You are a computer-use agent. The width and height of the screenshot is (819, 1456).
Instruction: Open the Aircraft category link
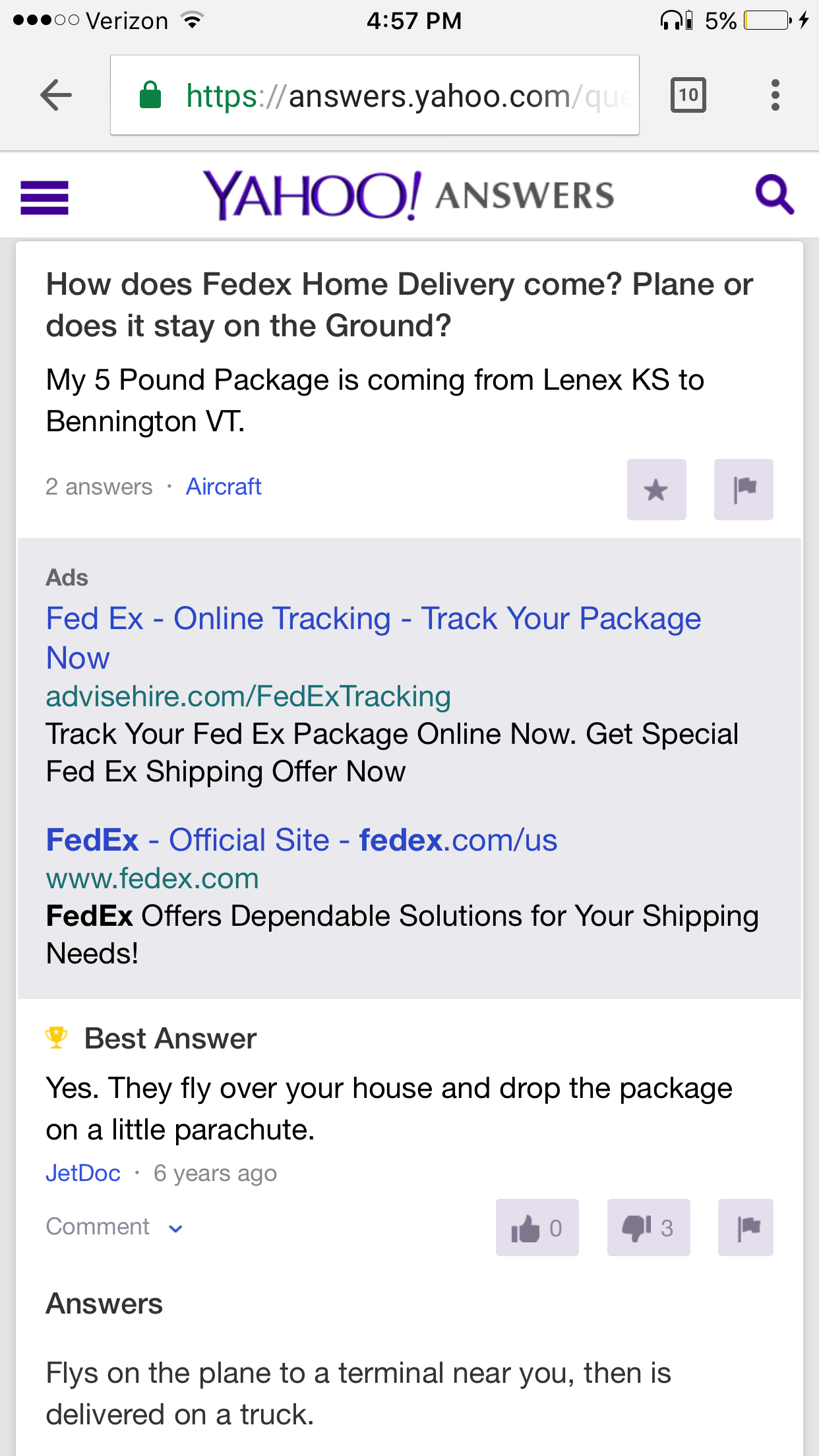point(224,487)
